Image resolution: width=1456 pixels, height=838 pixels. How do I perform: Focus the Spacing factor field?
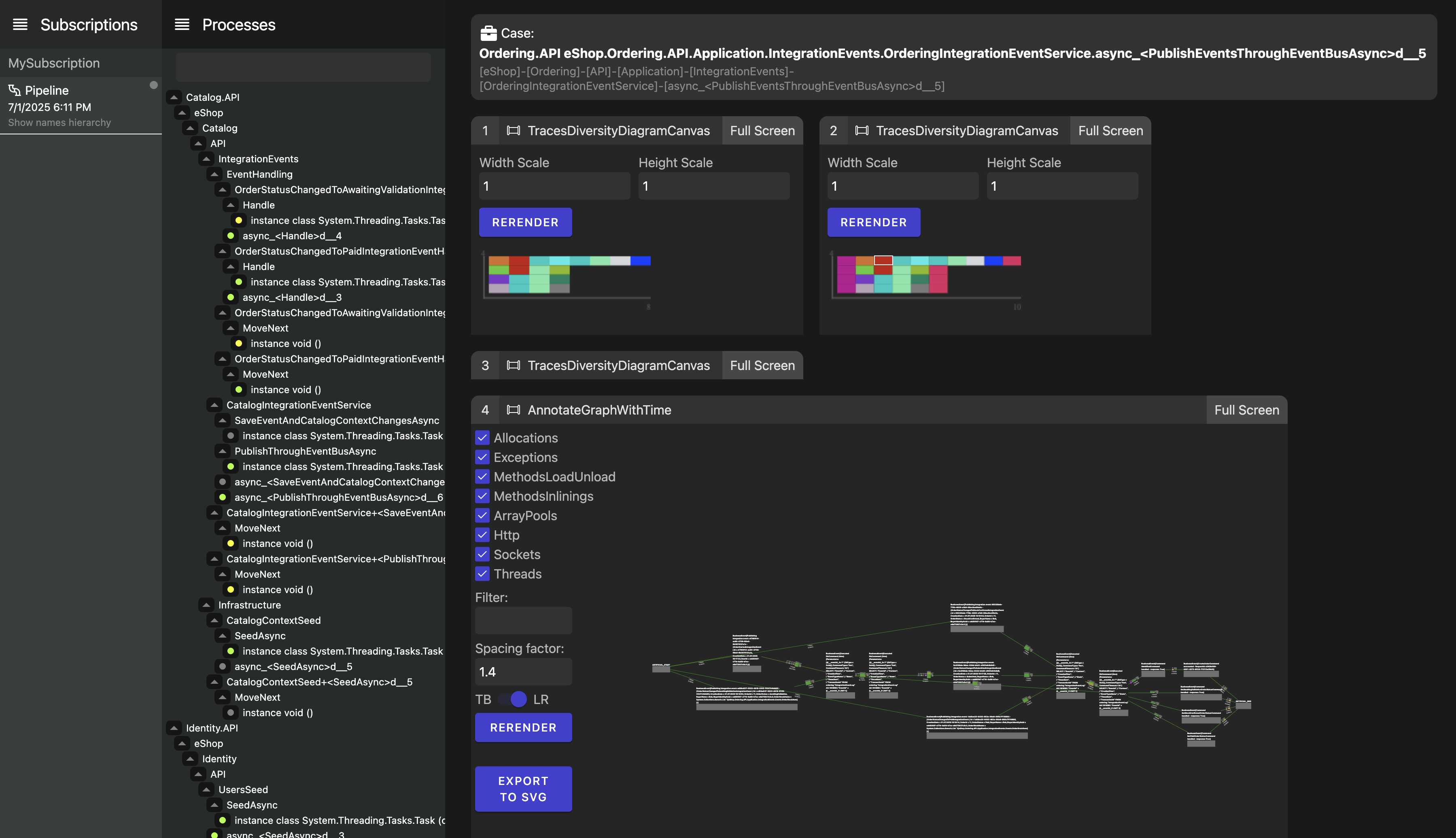[x=523, y=672]
